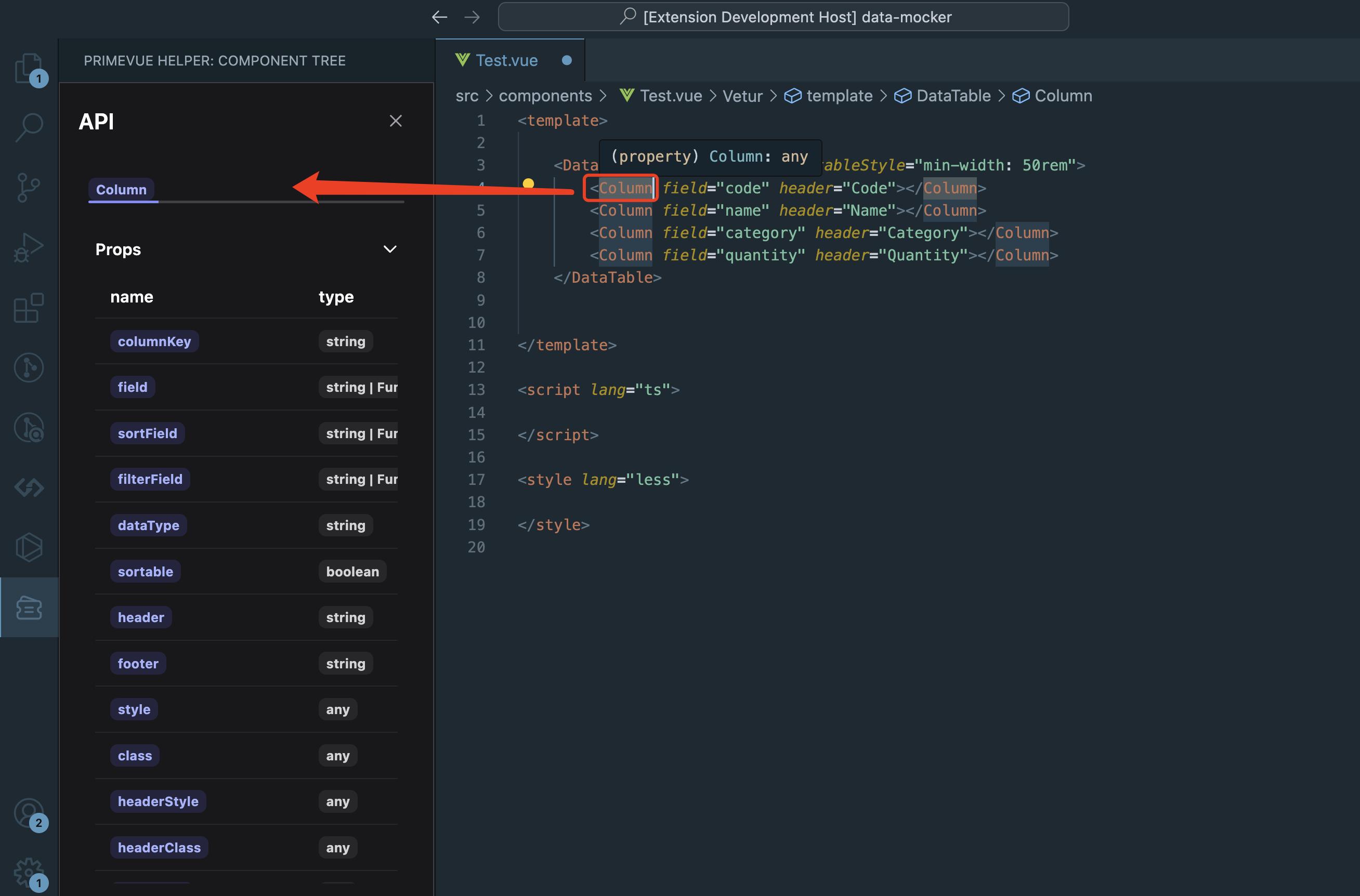Go forward with the right arrow
The image size is (1360, 896).
click(472, 17)
